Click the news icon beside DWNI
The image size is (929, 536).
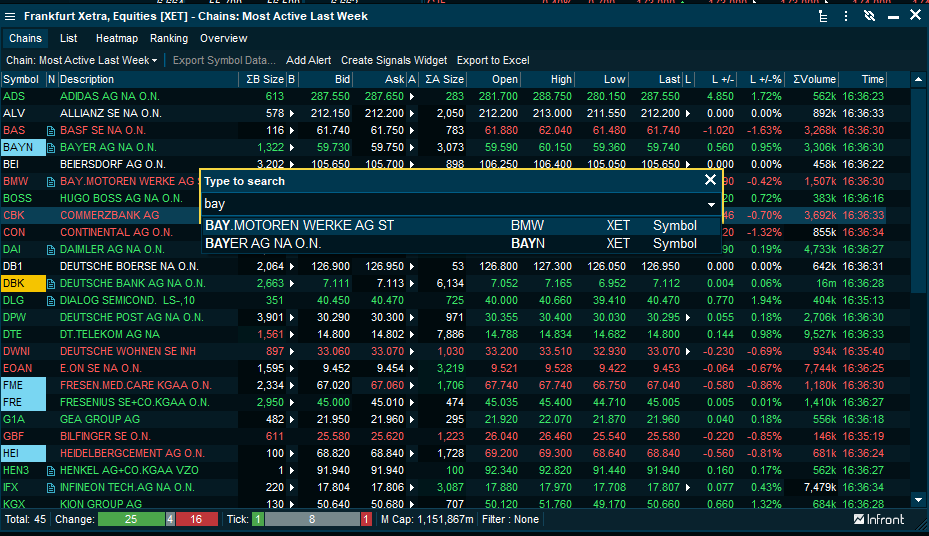tap(51, 351)
